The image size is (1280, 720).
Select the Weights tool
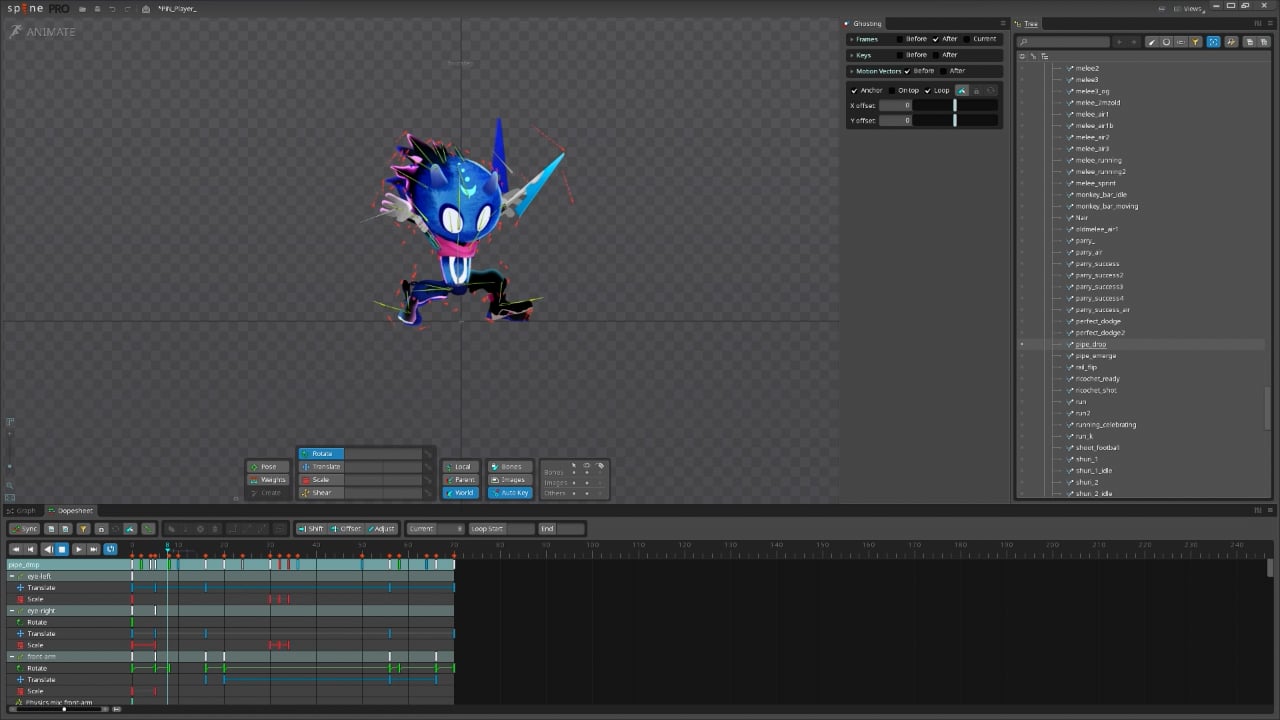tap(267, 480)
